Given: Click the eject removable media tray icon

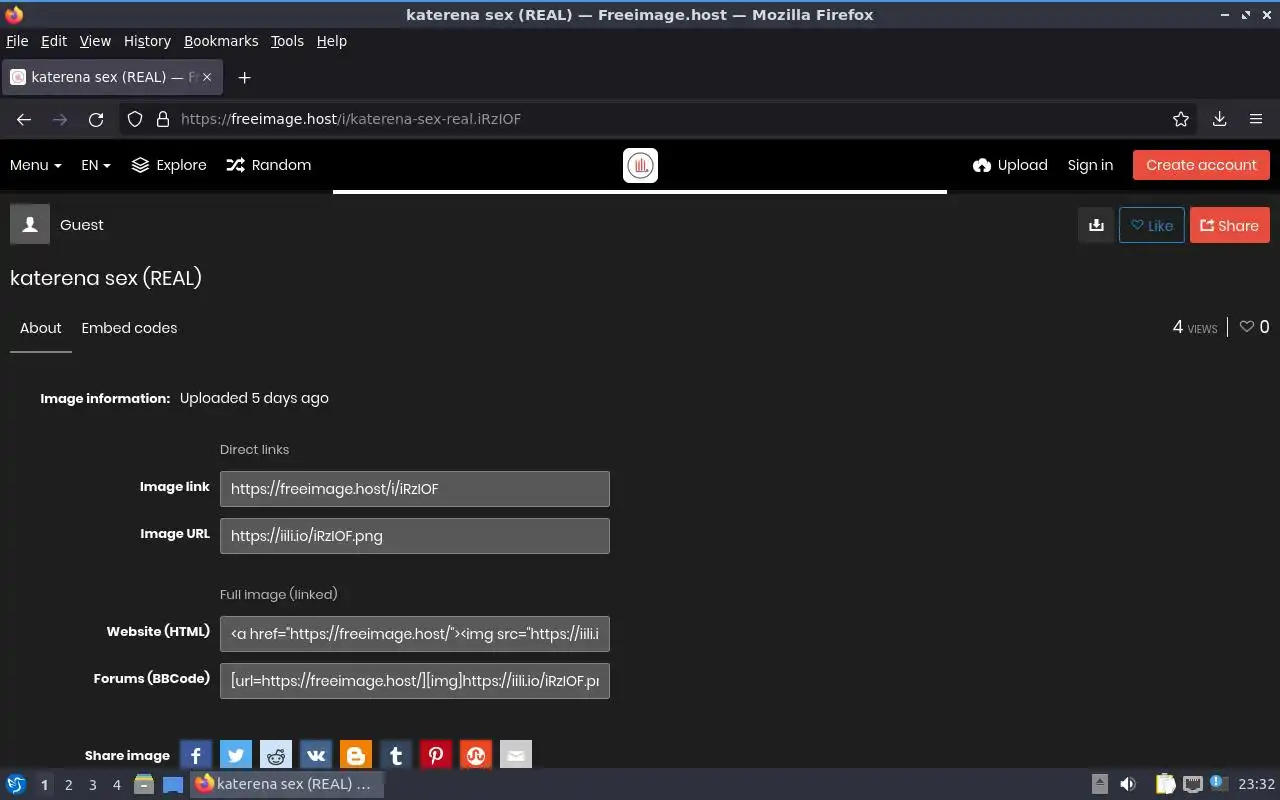Looking at the screenshot, I should tap(1099, 784).
